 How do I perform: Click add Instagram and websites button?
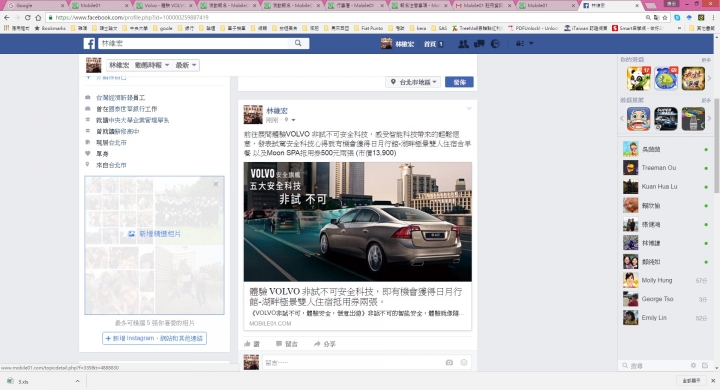[x=154, y=338]
